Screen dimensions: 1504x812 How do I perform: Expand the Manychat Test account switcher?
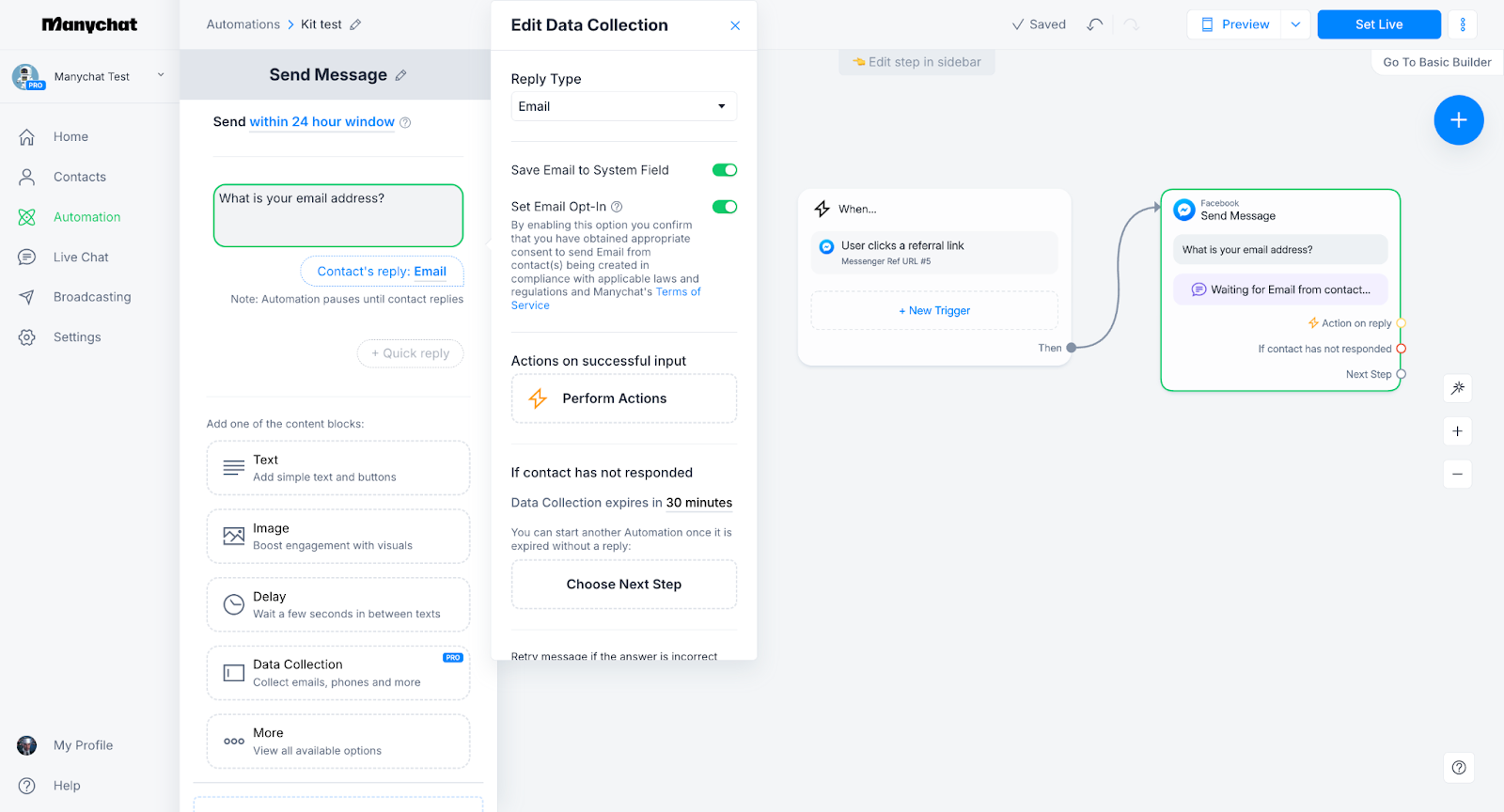click(x=161, y=75)
